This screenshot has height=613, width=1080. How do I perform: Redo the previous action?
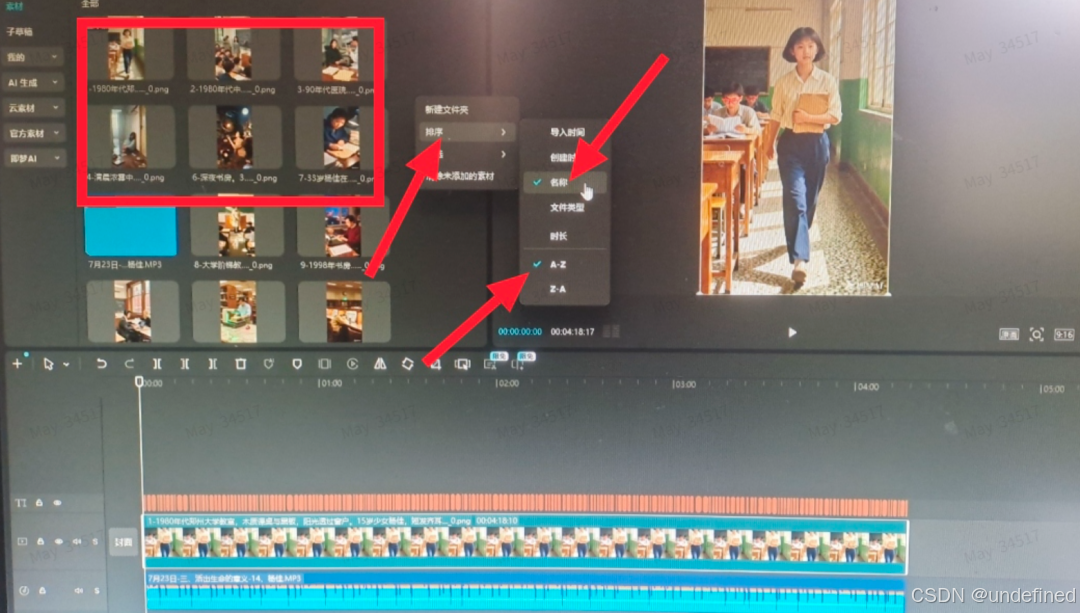pyautogui.click(x=129, y=364)
